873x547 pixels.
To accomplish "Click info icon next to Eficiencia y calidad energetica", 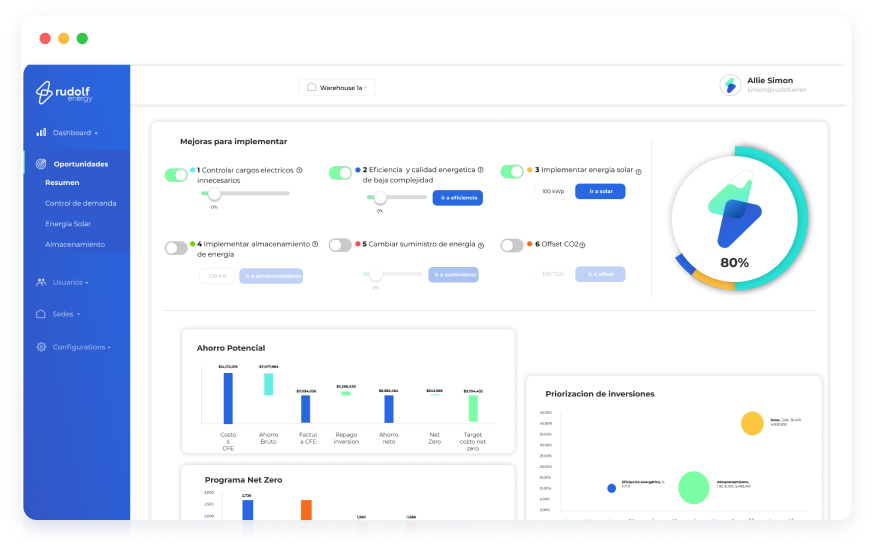I will pos(480,170).
